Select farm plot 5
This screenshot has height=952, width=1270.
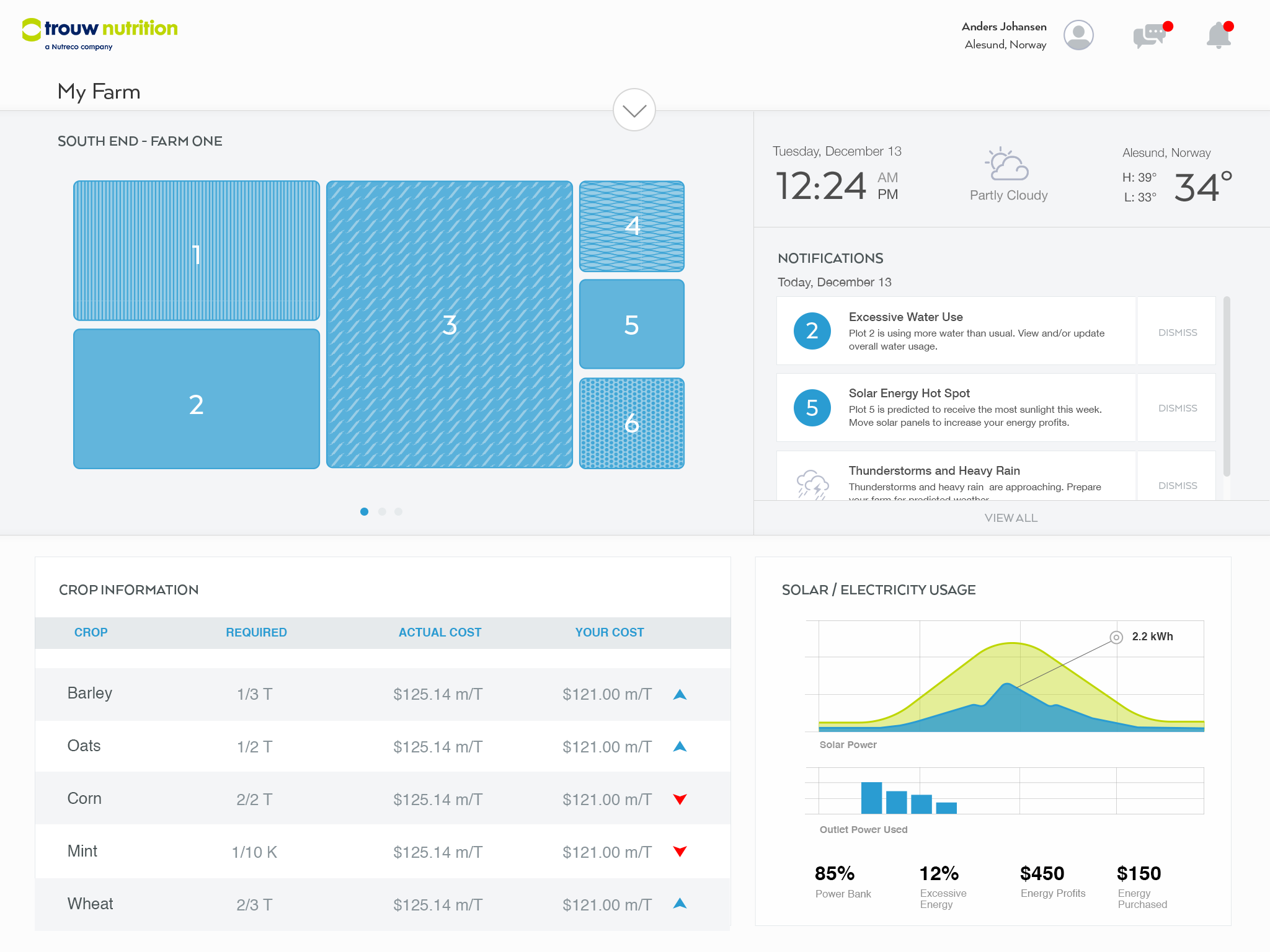click(632, 324)
